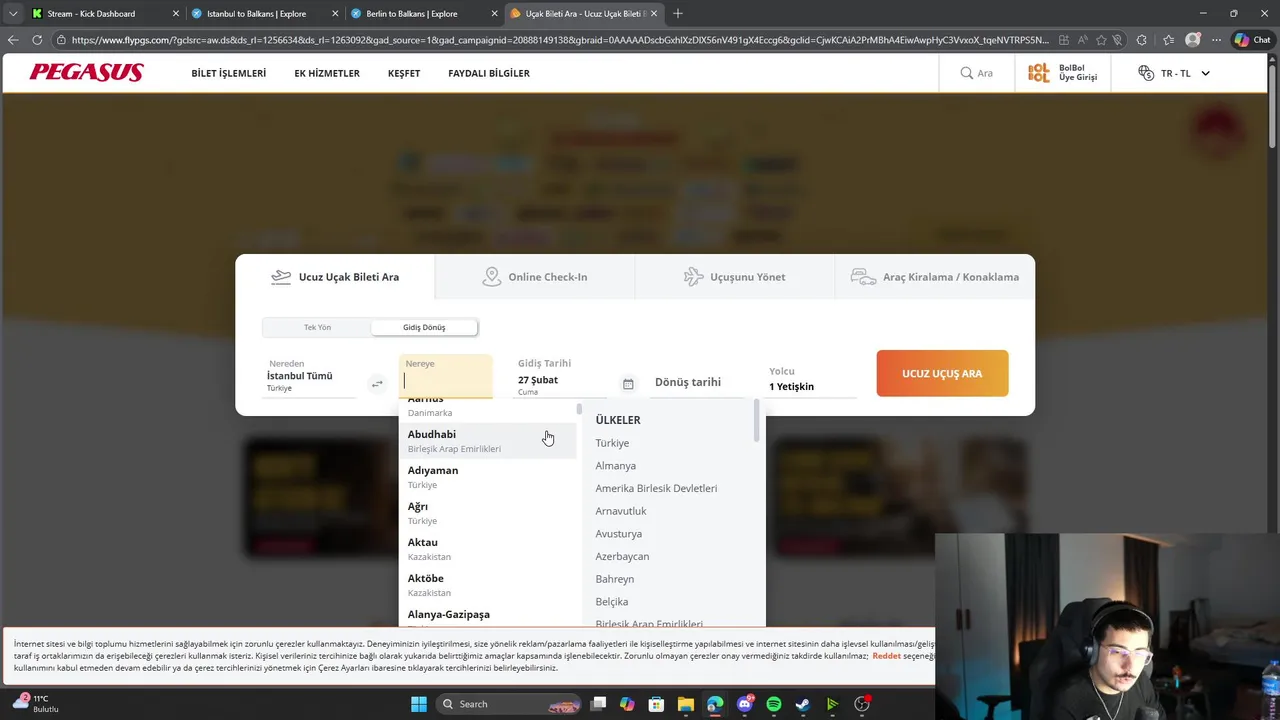Click the Nereye destination input field
The width and height of the screenshot is (1280, 720).
[x=445, y=376]
